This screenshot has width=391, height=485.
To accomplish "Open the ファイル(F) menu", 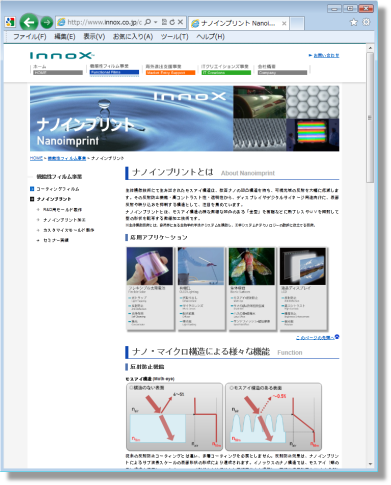I will pos(30,37).
